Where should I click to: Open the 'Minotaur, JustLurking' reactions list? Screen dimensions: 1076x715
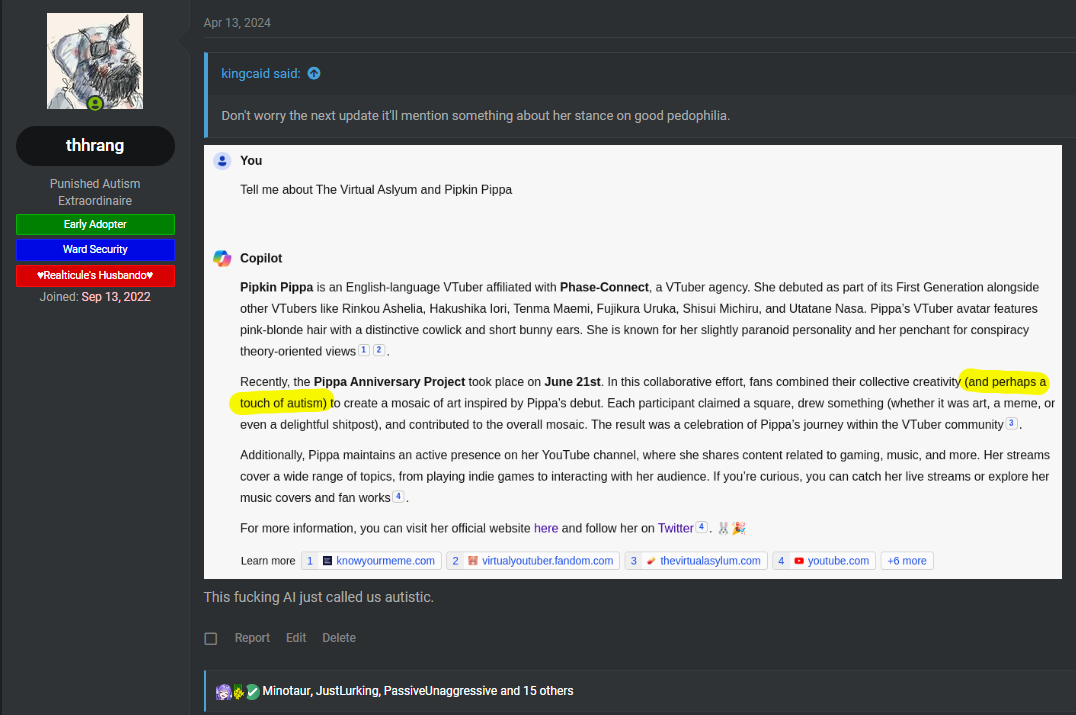[x=418, y=691]
